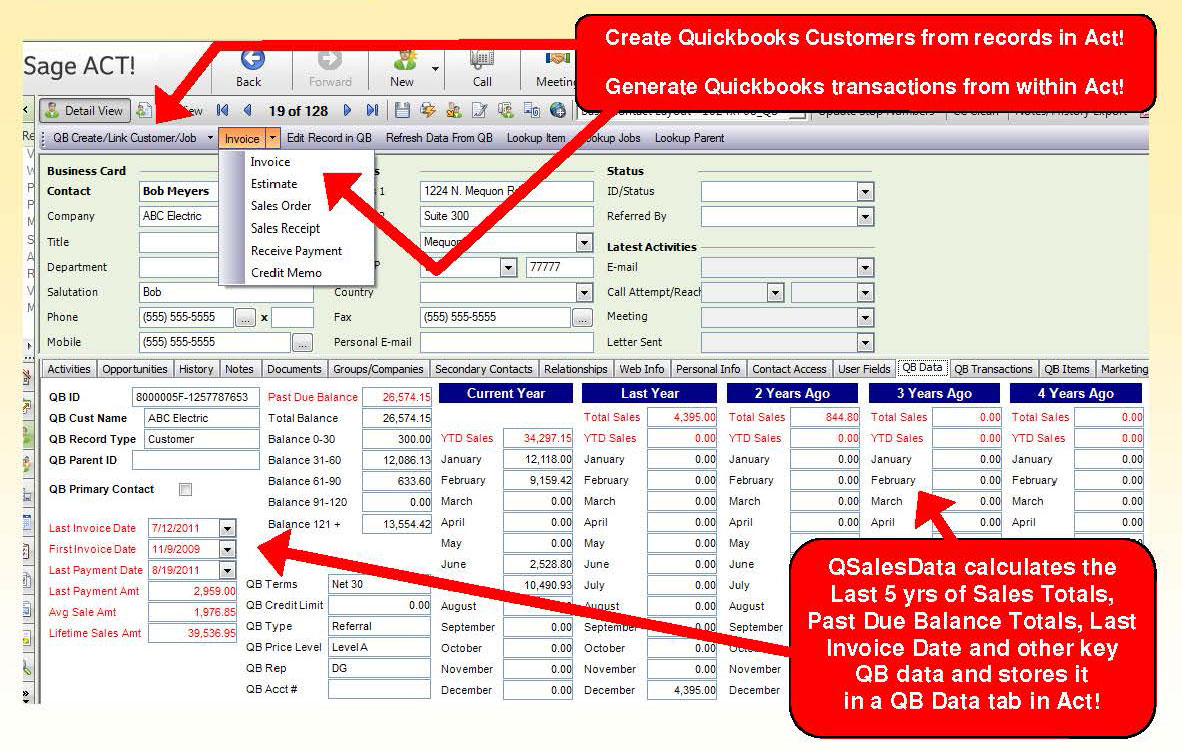Open the QB Items tab

[x=1067, y=369]
